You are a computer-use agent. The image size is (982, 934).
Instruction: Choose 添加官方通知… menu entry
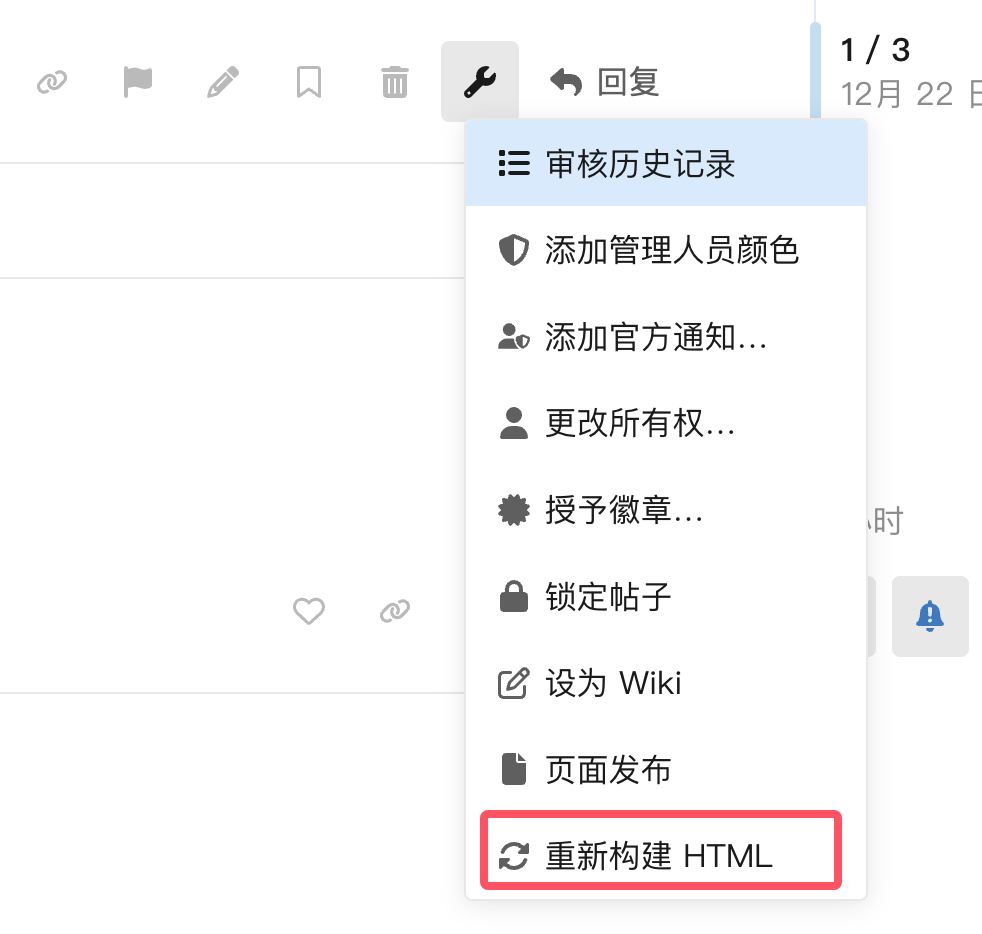click(x=666, y=336)
